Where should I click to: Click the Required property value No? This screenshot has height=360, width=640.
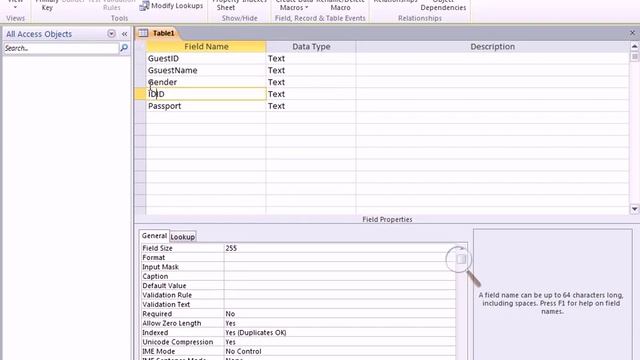click(x=339, y=314)
